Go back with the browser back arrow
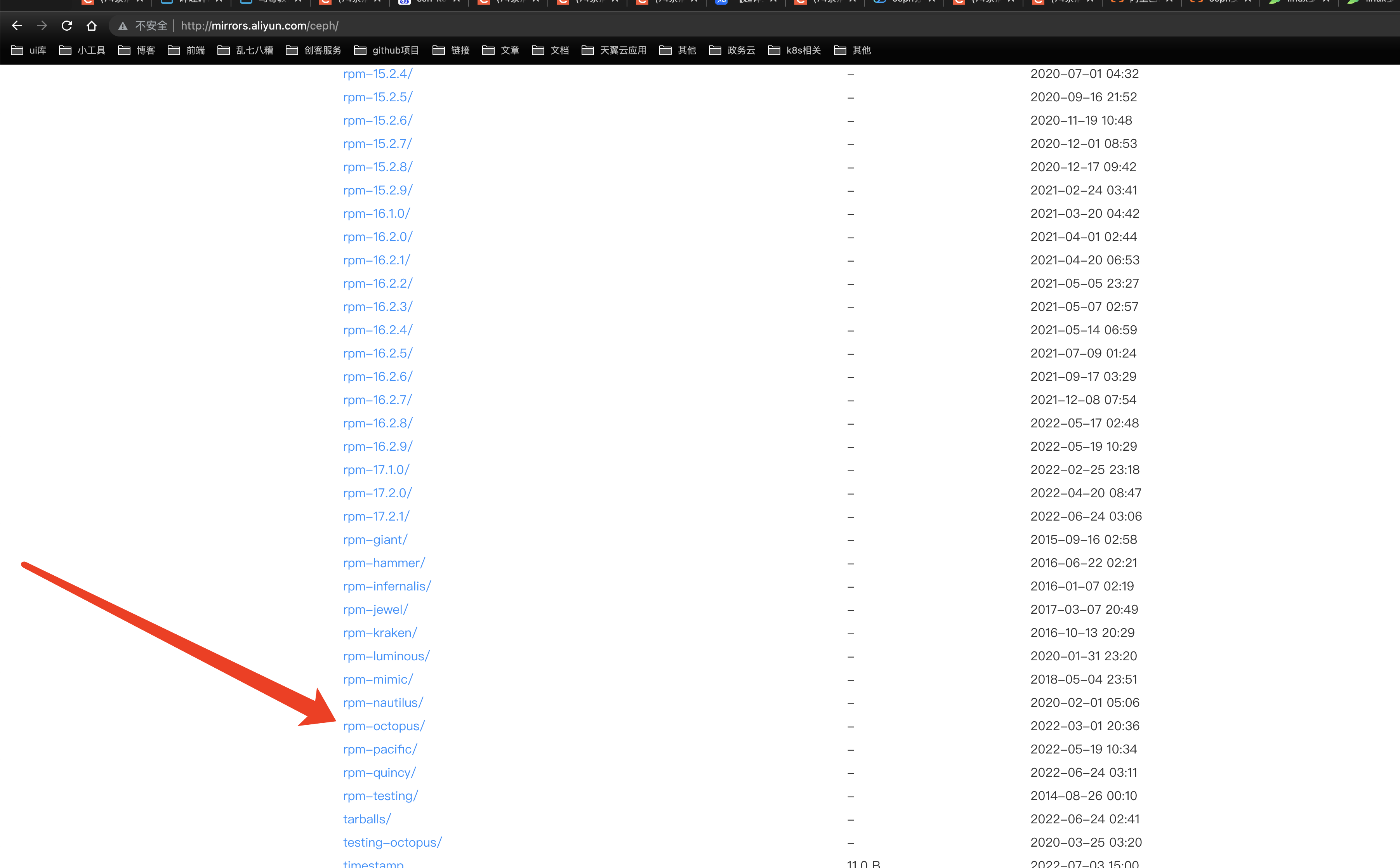 coord(17,26)
